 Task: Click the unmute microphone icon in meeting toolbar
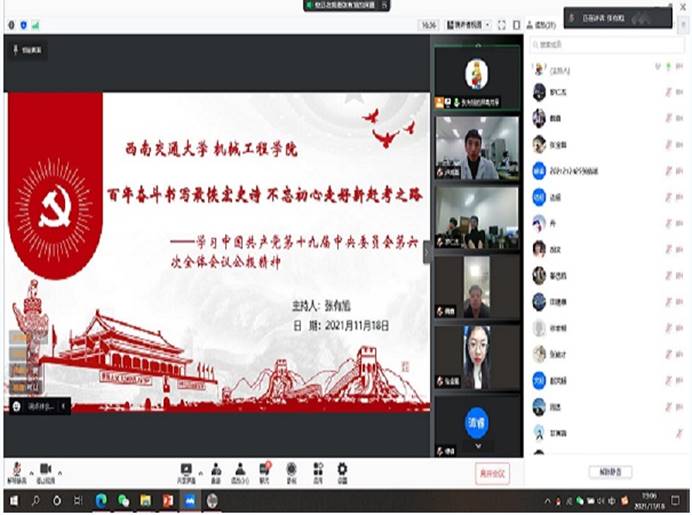coord(16,469)
